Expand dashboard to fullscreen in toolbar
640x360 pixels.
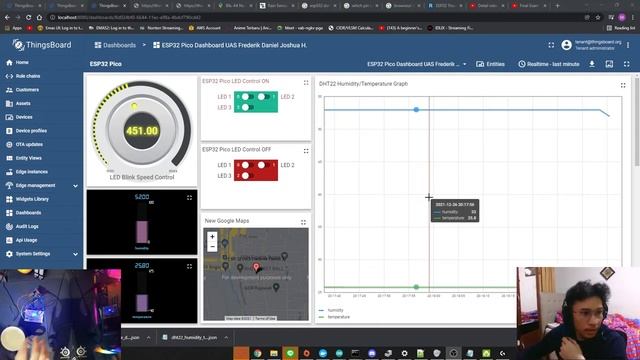(x=627, y=64)
